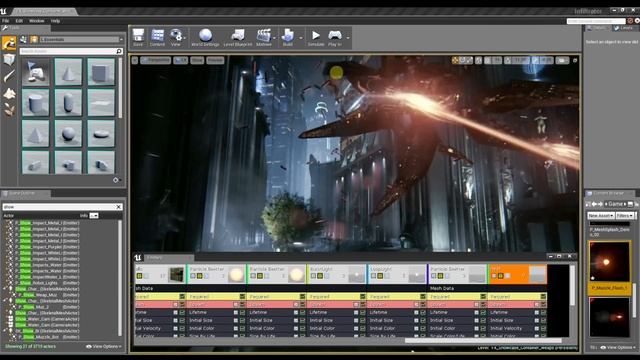Open View Options in the Scene Outliner
Screen dimensions: 640x360
[104, 347]
